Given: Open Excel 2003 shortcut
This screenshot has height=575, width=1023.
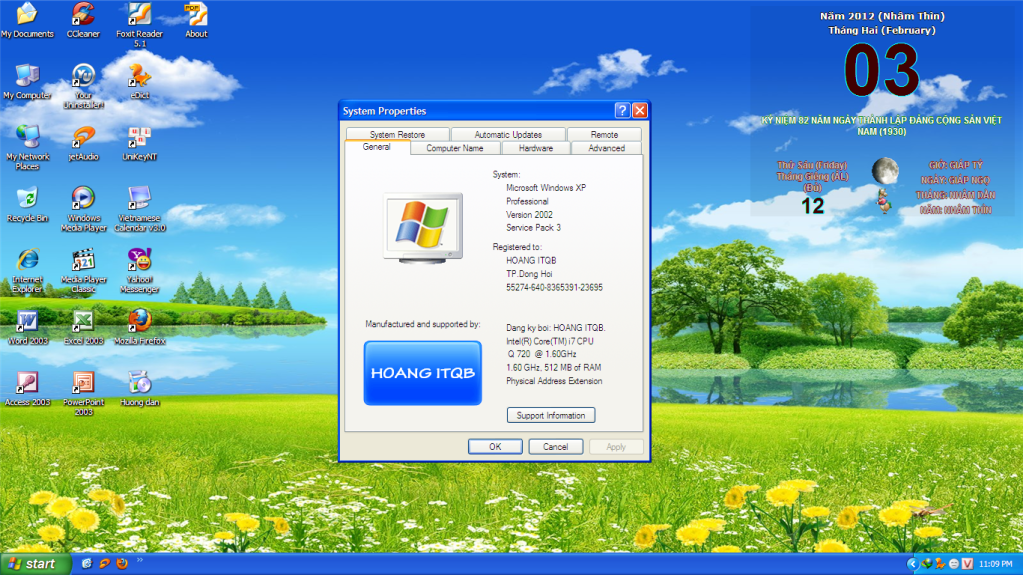Looking at the screenshot, I should click(x=83, y=328).
